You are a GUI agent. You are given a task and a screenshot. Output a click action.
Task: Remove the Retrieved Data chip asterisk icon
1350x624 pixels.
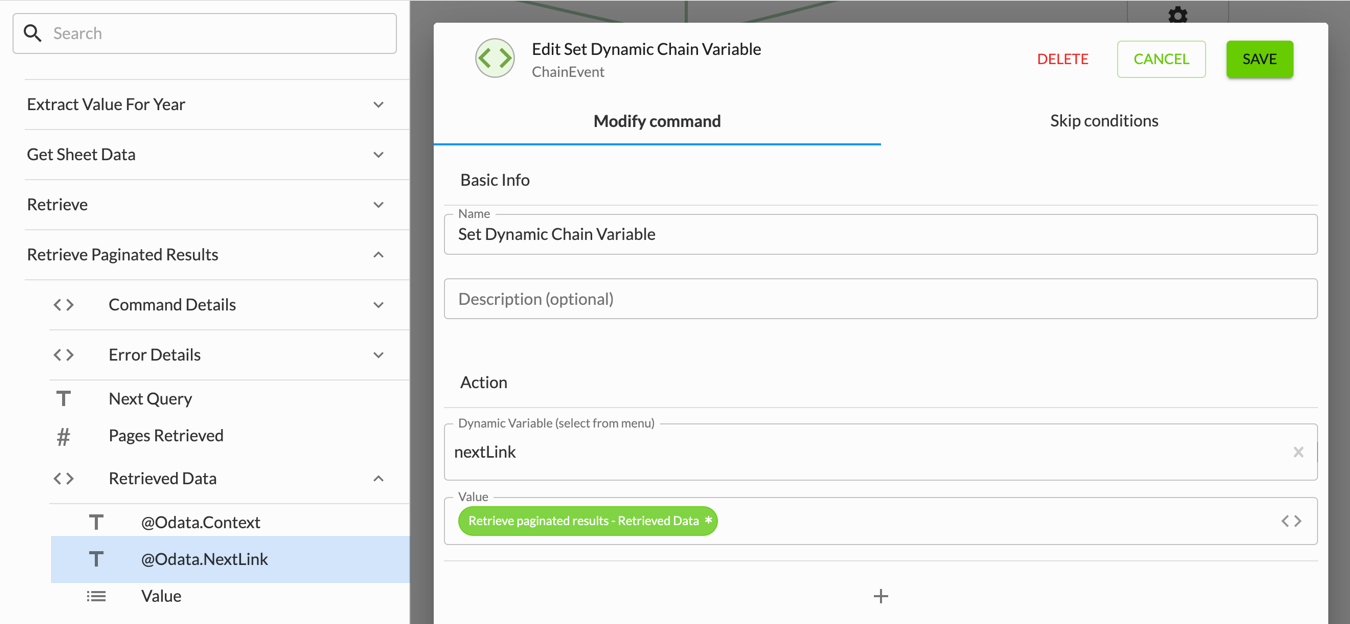pos(708,521)
